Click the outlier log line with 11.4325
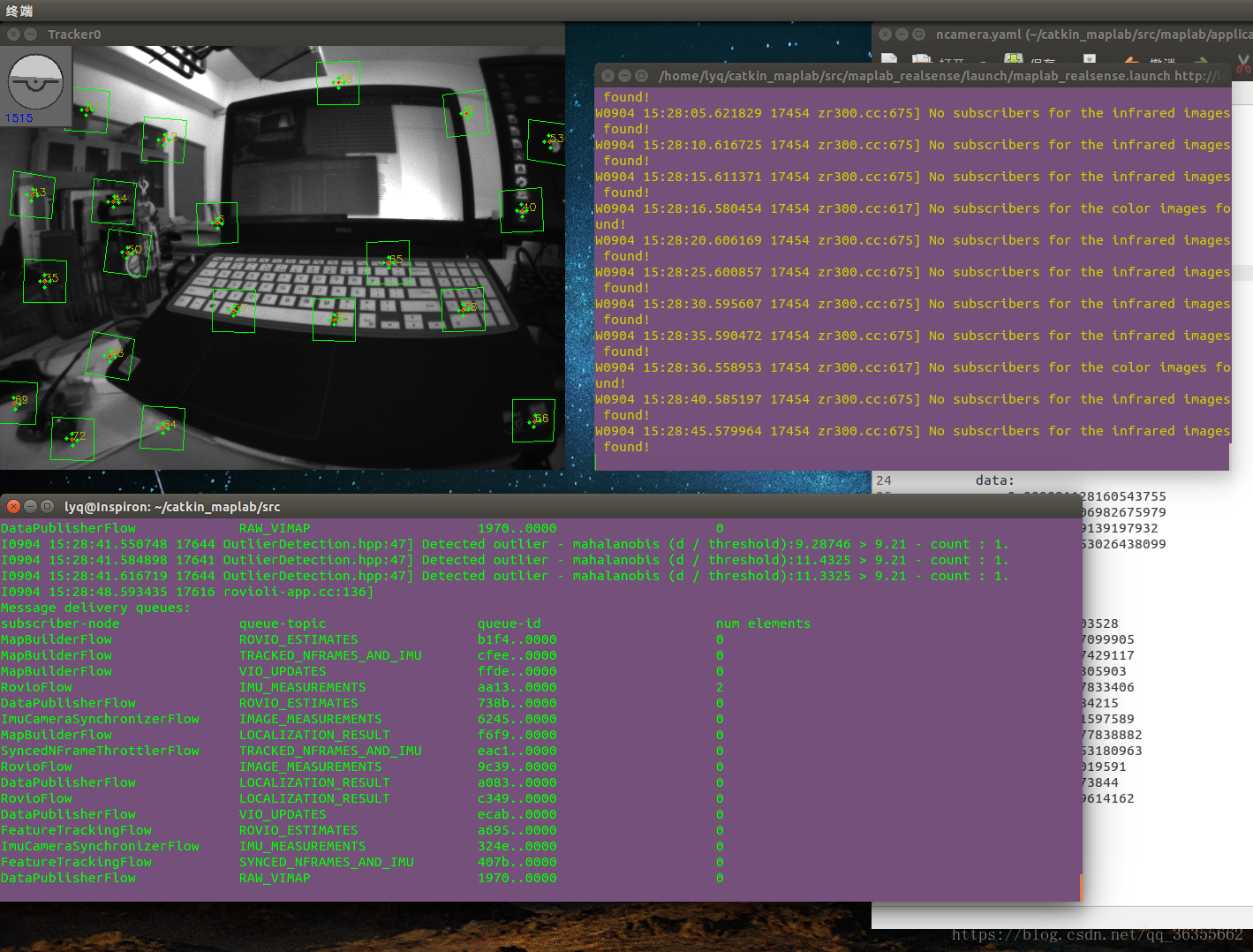 tap(504, 560)
